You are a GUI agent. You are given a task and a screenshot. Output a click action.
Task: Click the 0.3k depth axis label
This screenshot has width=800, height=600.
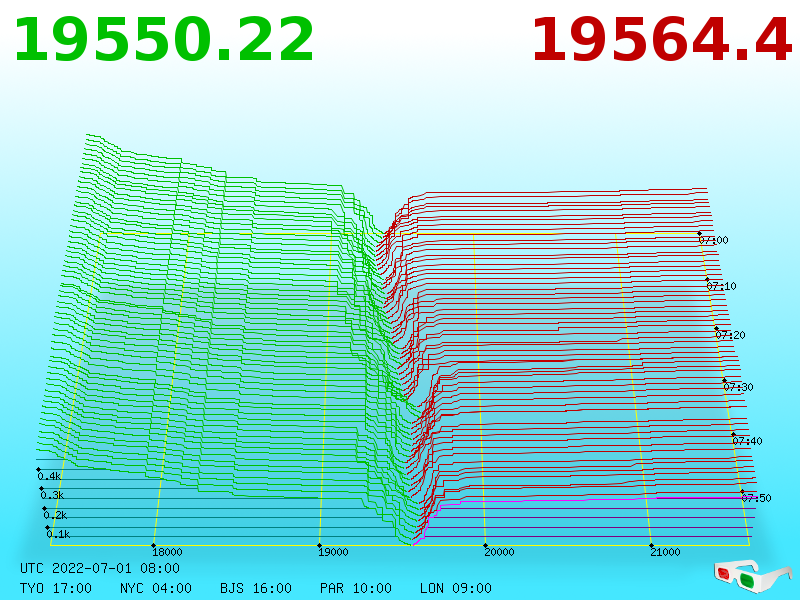(53, 495)
